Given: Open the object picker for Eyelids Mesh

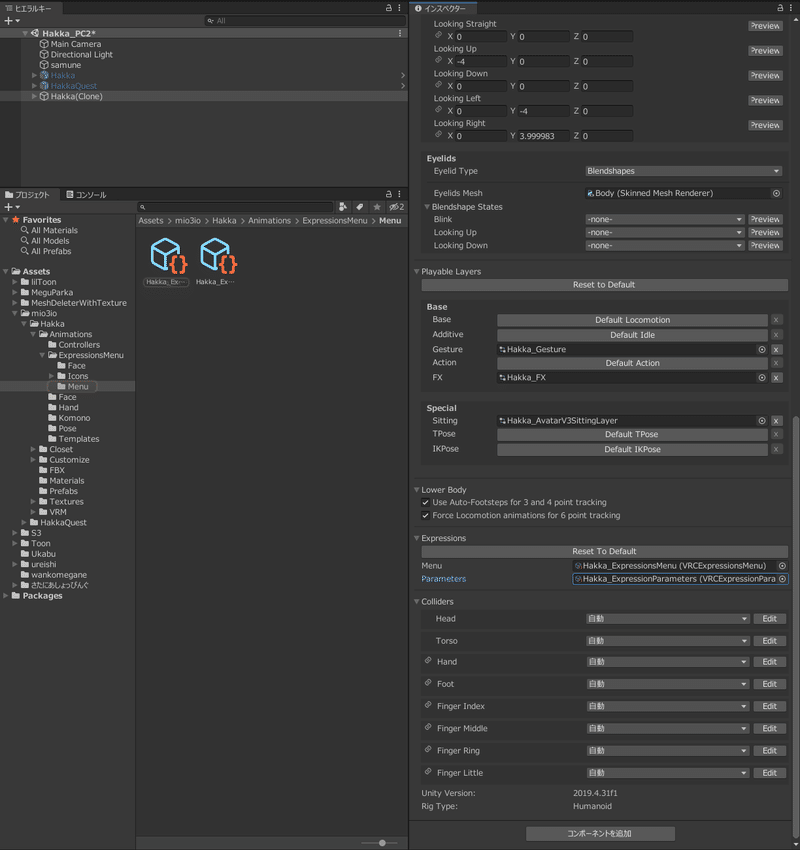Looking at the screenshot, I should (x=776, y=194).
